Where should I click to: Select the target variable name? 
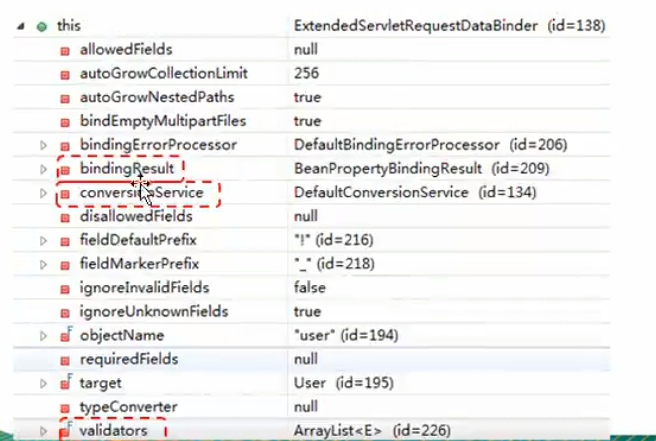click(100, 383)
